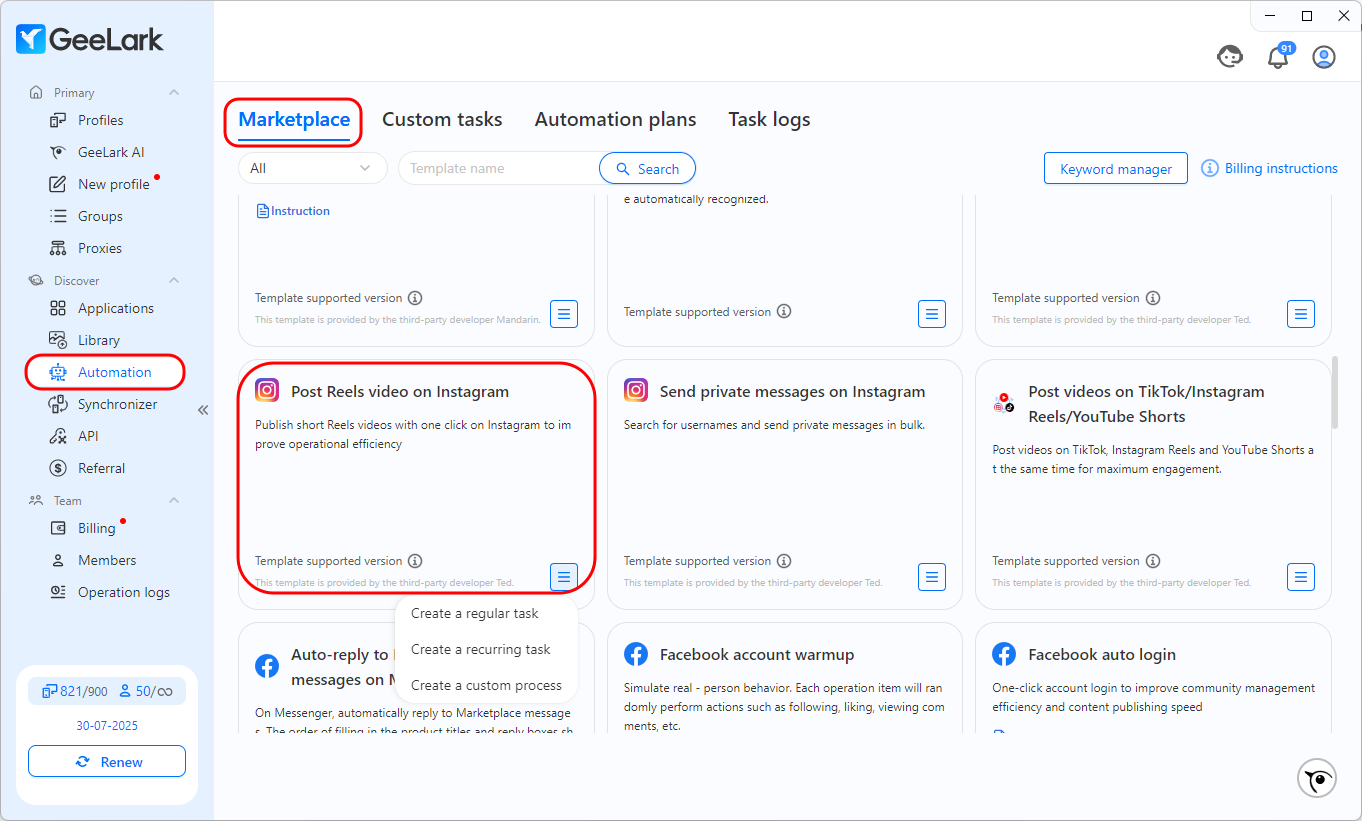This screenshot has height=821, width=1362.
Task: Click members count 50/∞ indicator
Action: [146, 691]
